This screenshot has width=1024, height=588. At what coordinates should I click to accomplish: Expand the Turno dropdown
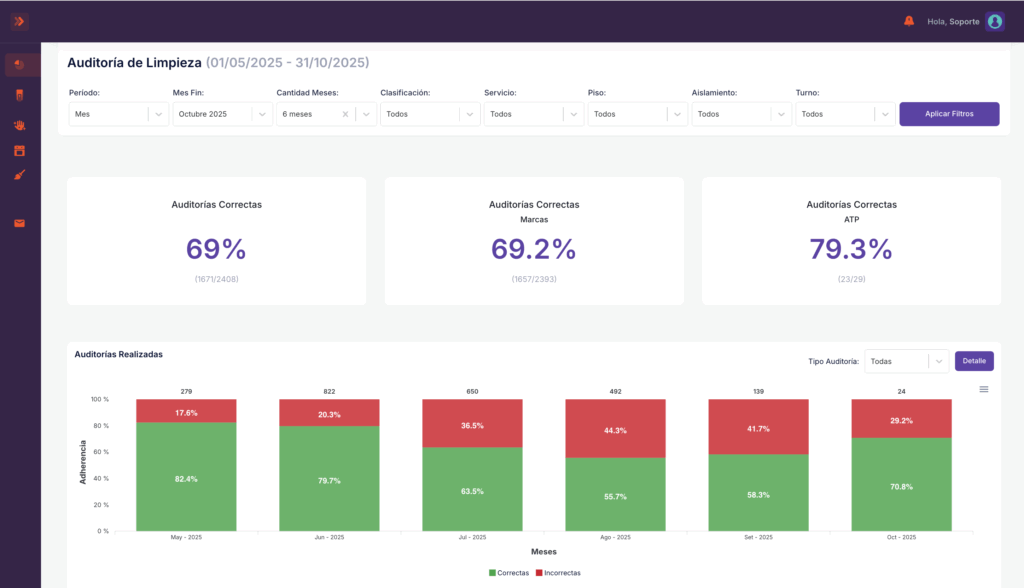coord(845,114)
